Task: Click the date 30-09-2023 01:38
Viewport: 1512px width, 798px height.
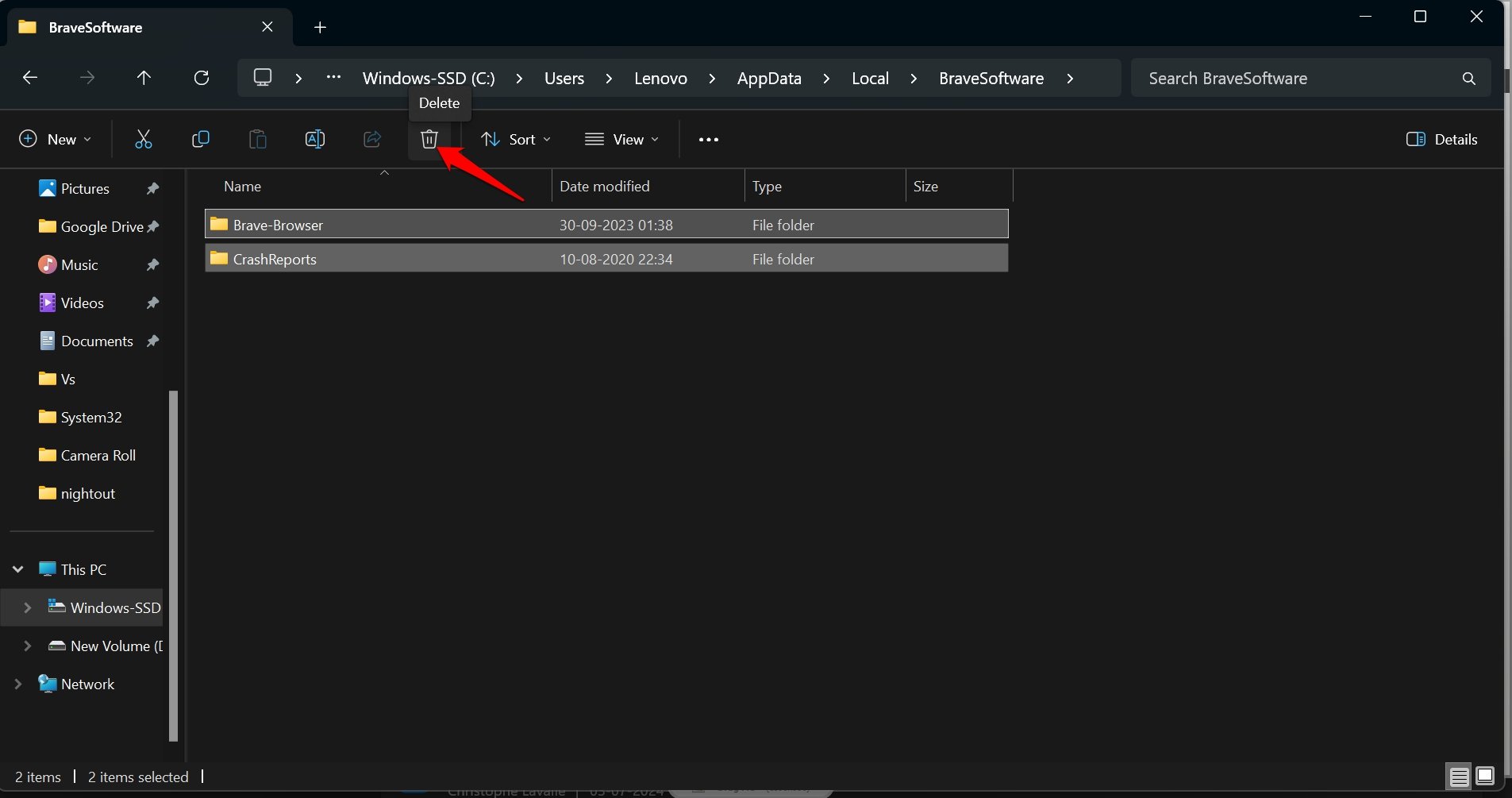Action: pos(616,226)
